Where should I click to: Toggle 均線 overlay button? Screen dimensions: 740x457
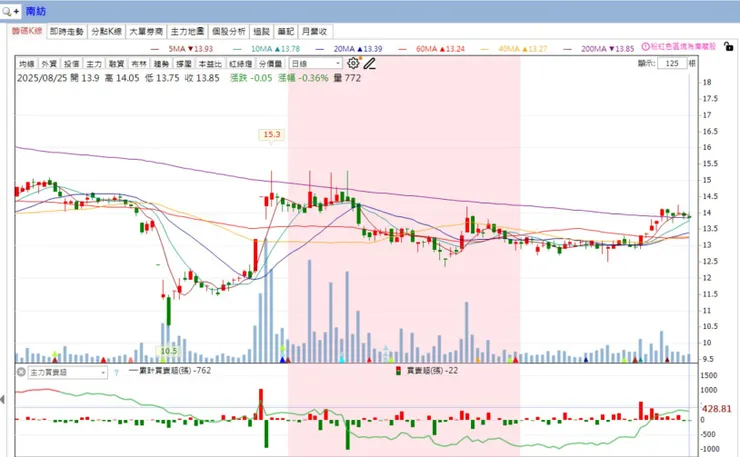26,64
